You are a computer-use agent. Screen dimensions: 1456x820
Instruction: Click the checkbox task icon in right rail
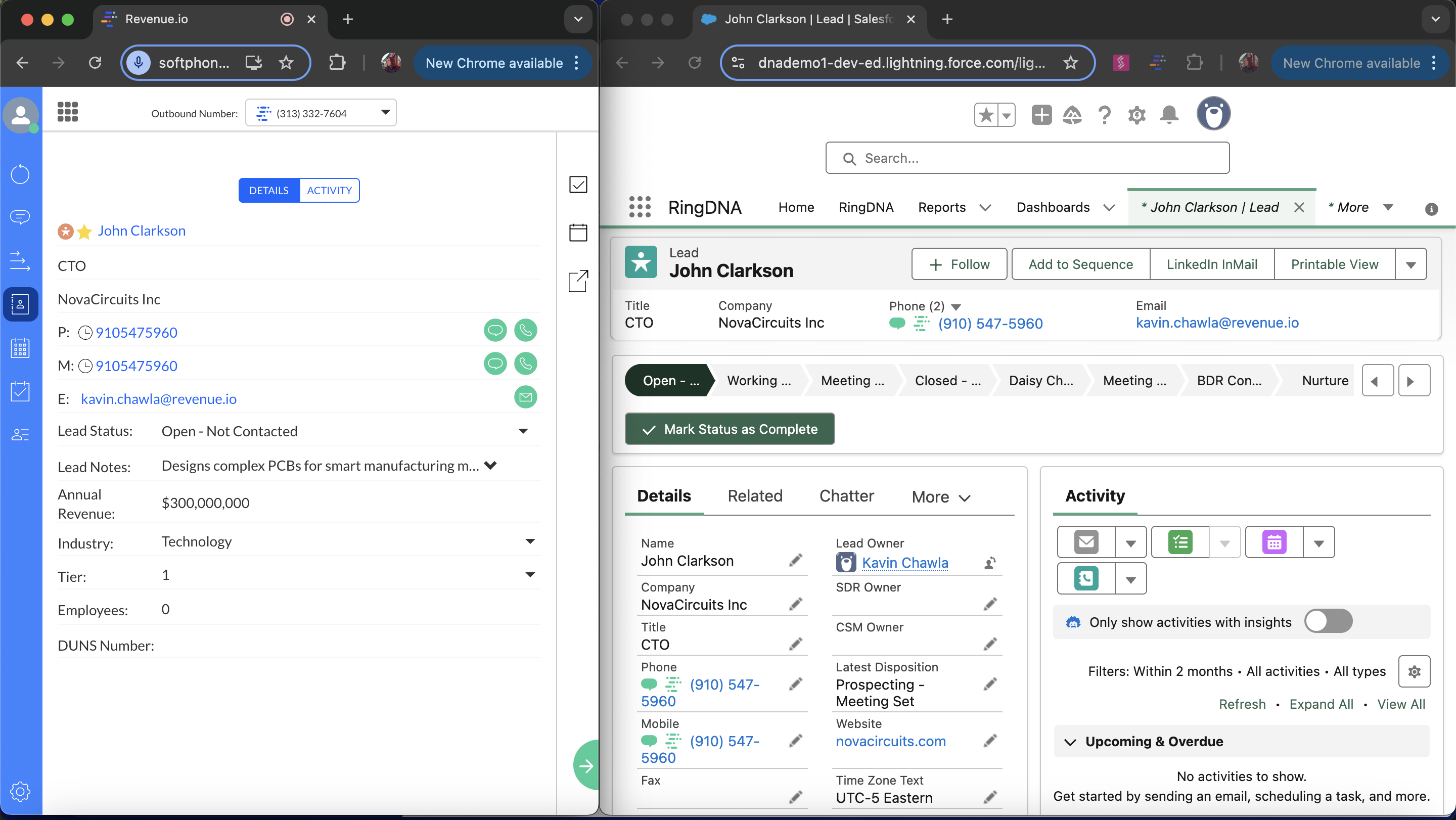(578, 184)
